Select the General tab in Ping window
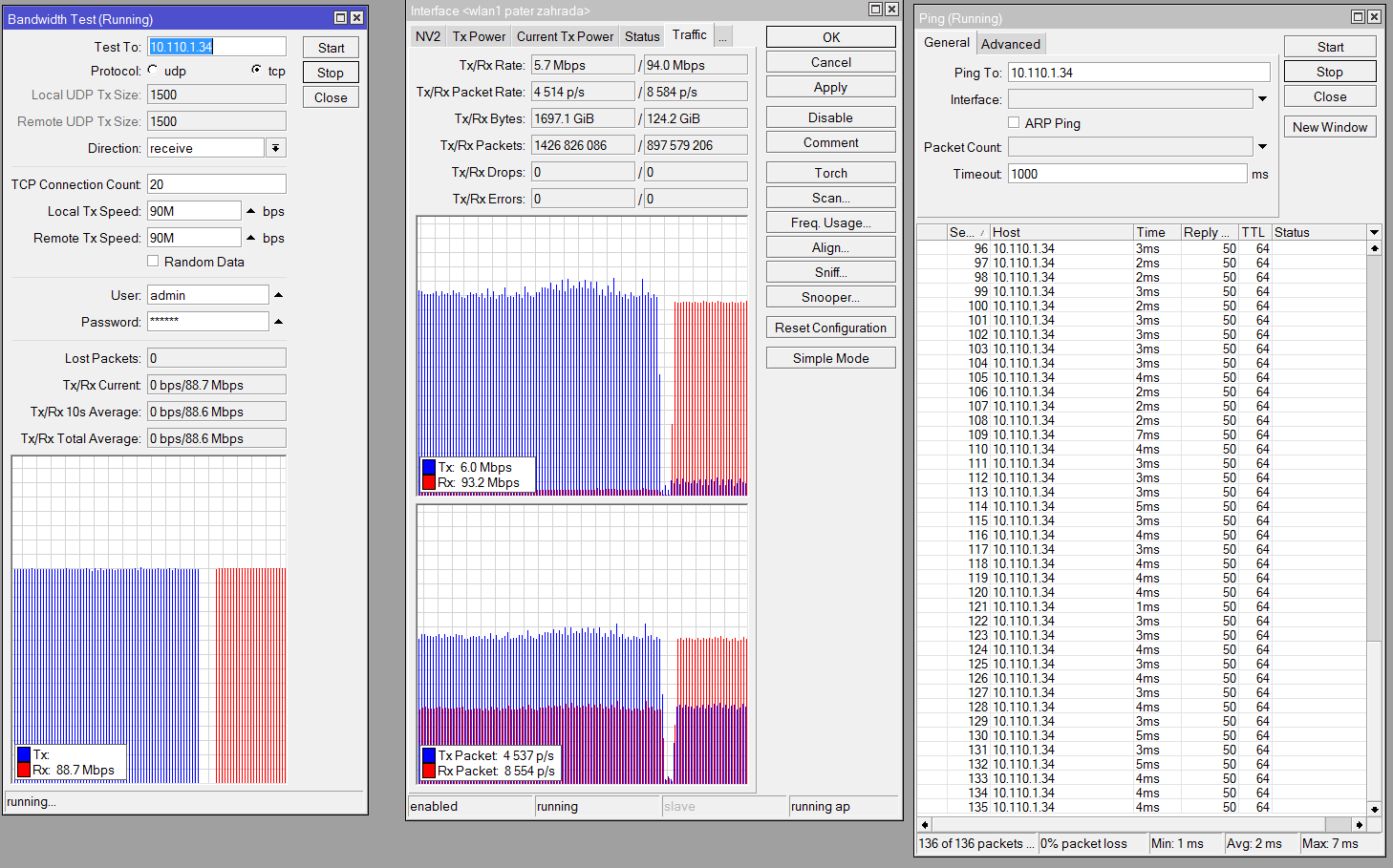The height and width of the screenshot is (868, 1393). 947,43
